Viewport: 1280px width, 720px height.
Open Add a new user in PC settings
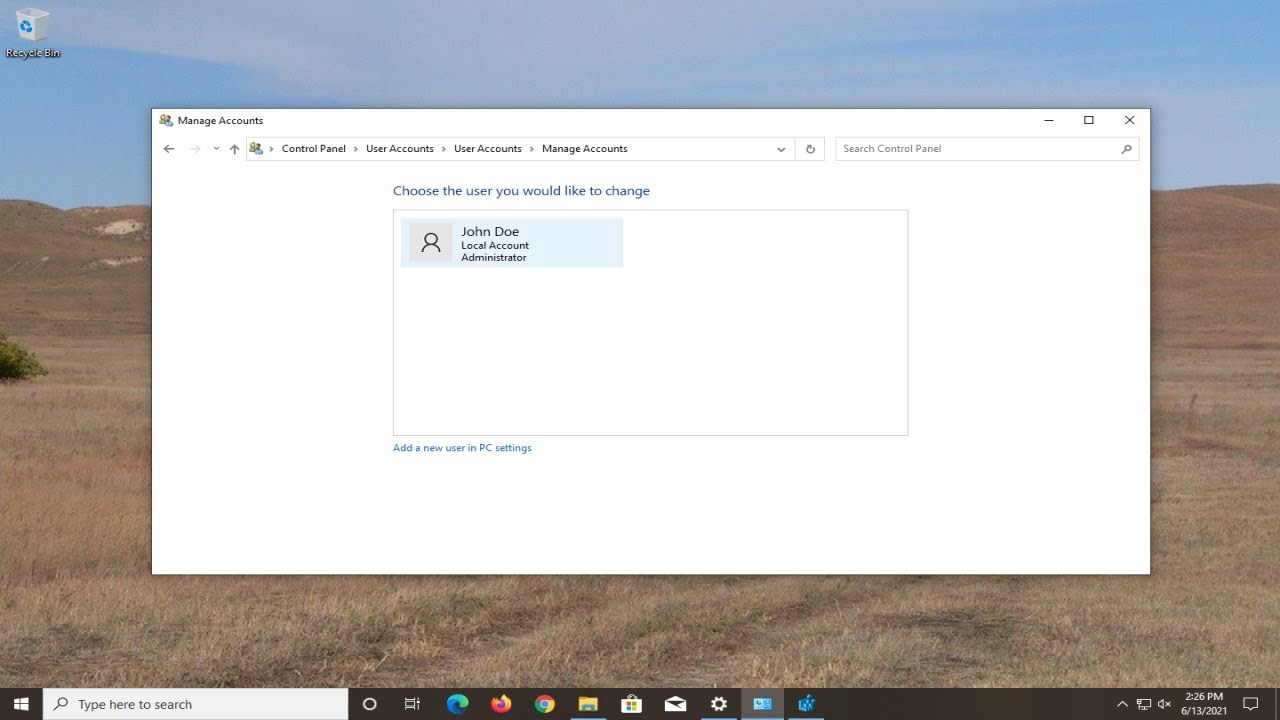click(x=462, y=448)
